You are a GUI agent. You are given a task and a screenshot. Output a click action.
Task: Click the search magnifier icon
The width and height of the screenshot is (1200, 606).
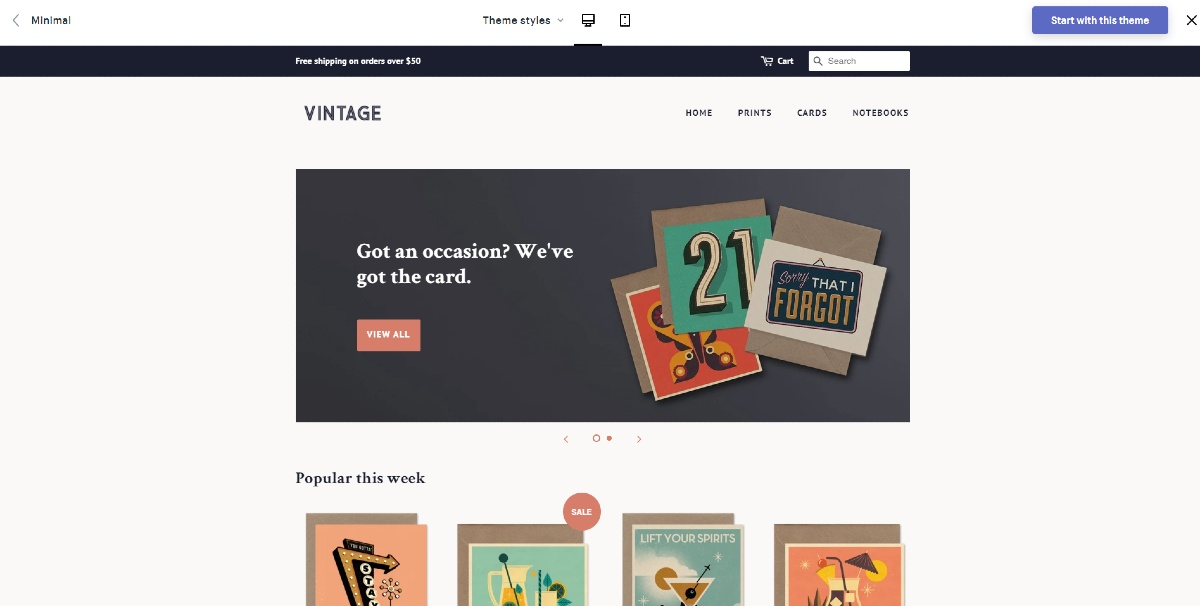[x=818, y=61]
